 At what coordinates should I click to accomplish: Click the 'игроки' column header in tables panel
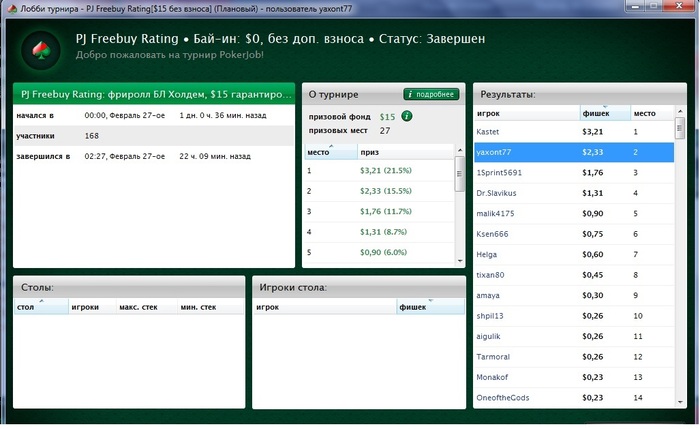coord(92,307)
